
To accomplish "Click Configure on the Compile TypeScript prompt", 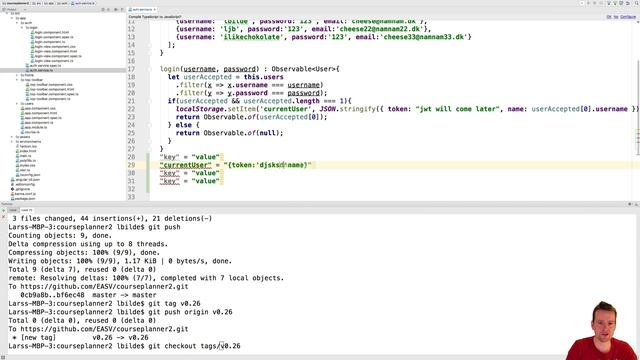I will coord(628,17).
